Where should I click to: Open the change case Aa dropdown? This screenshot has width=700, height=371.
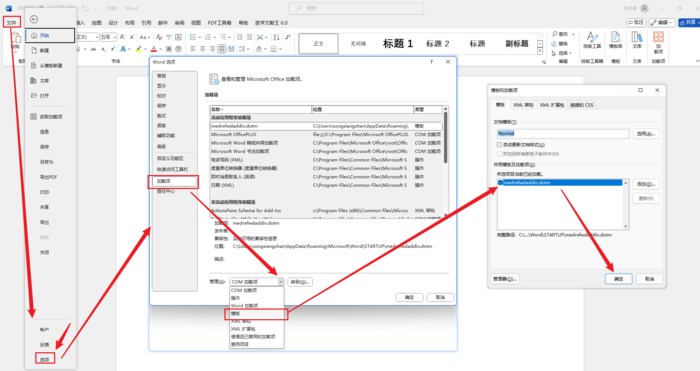145,37
